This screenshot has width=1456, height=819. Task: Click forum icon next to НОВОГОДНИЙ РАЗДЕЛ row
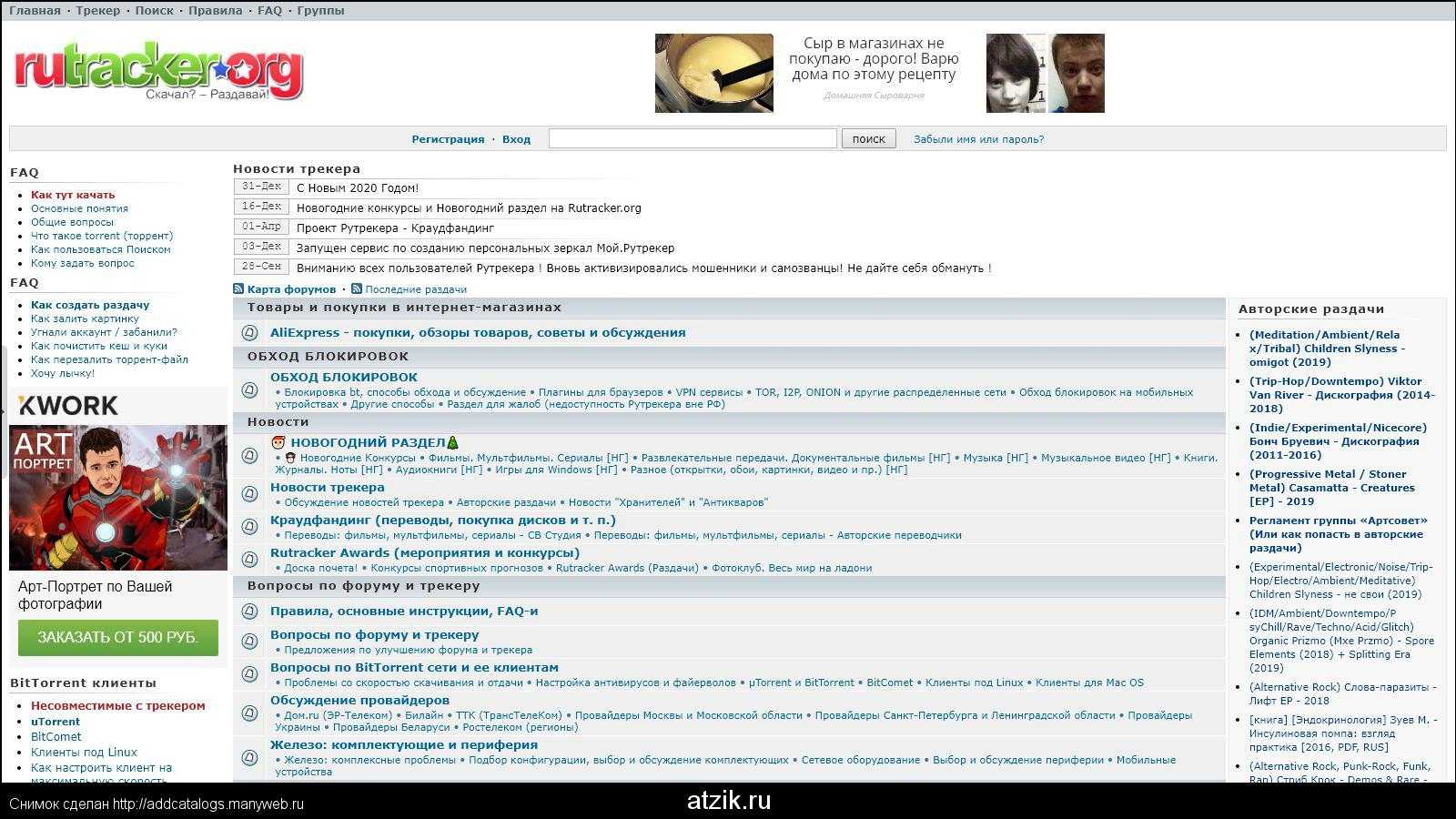[x=249, y=456]
